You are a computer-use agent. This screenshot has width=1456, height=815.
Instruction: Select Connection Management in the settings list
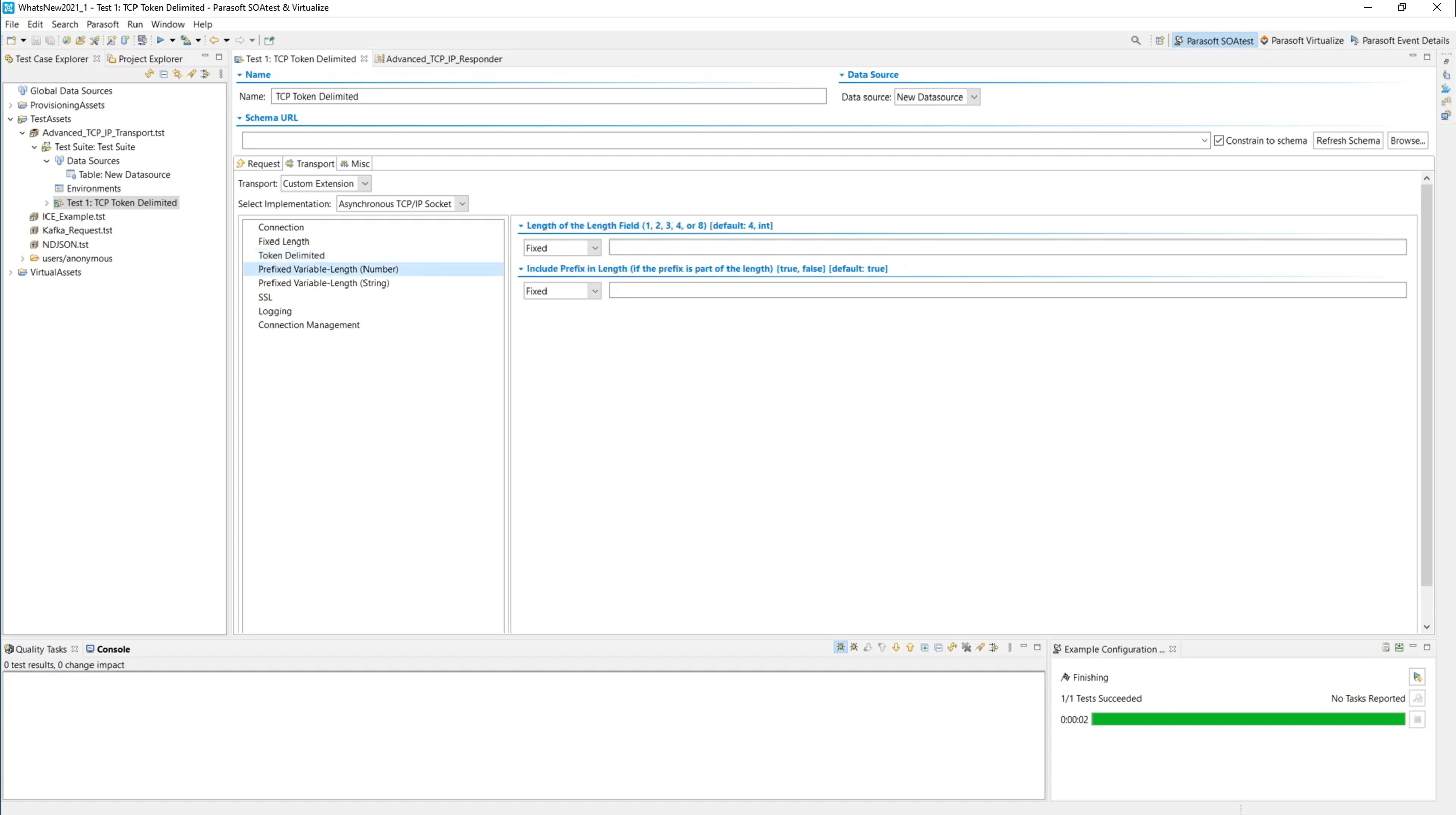[x=308, y=325]
